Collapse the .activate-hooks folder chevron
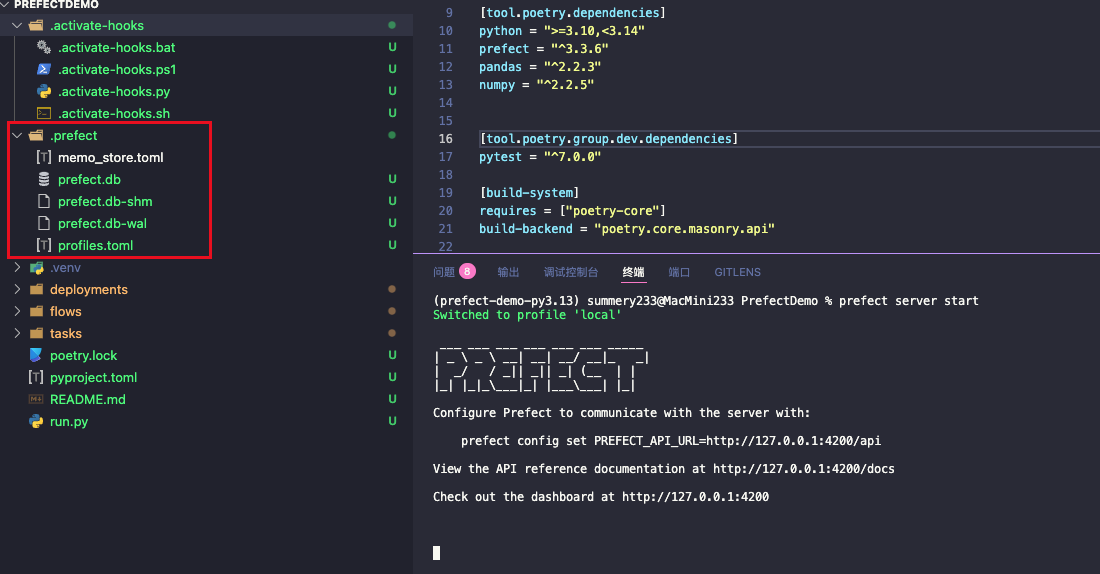Viewport: 1100px width, 574px height. tap(17, 25)
